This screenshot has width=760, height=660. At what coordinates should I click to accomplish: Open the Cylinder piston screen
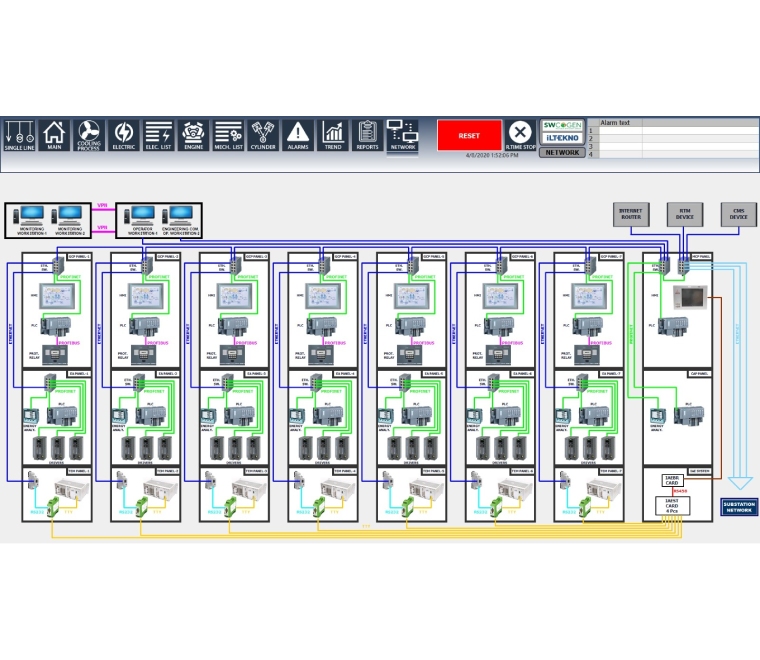263,135
